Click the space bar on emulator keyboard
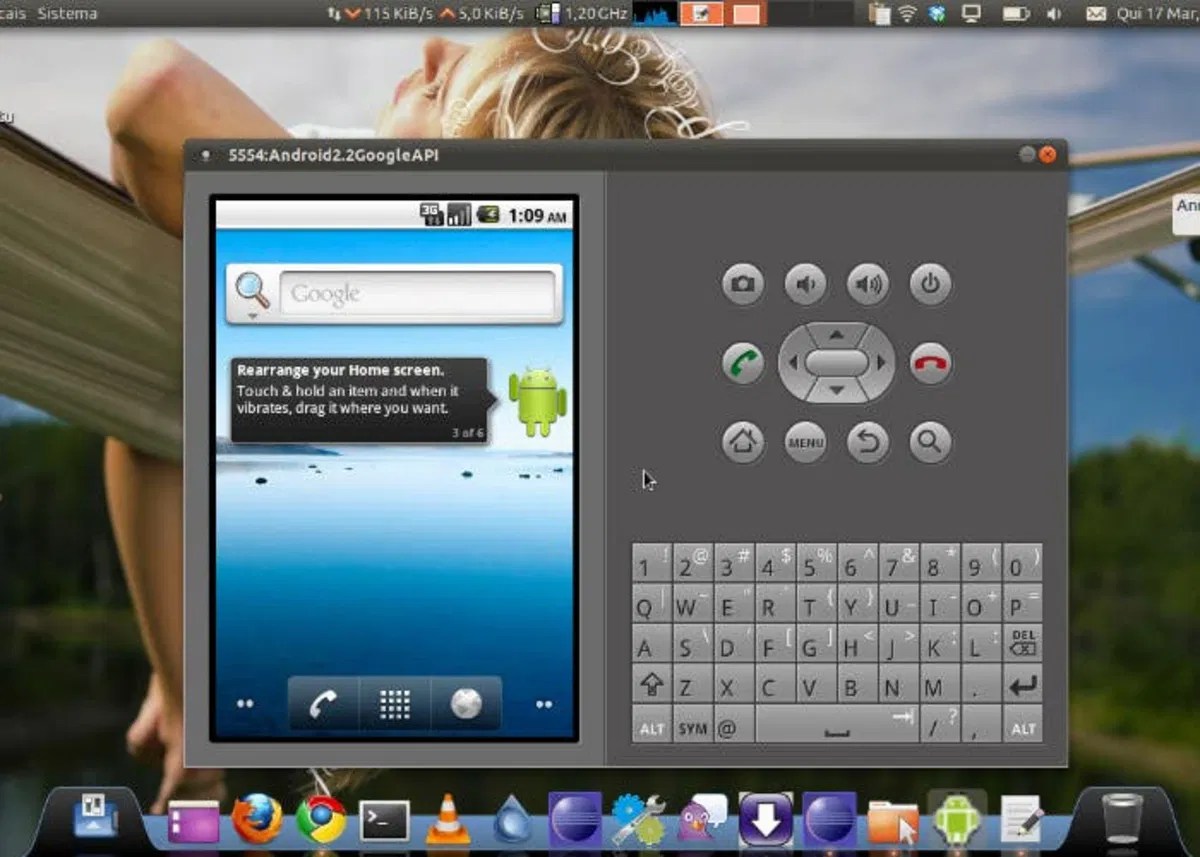This screenshot has height=857, width=1200. 837,725
